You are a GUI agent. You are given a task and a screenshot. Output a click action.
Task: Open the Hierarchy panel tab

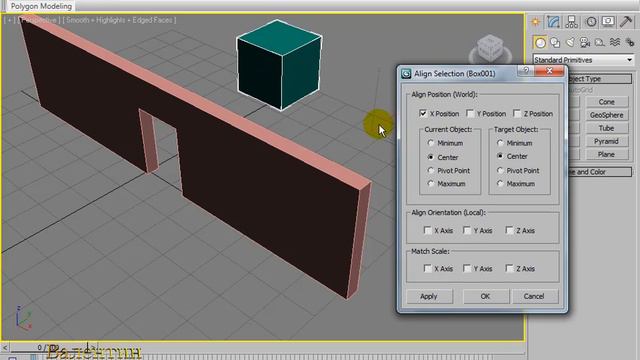click(x=571, y=22)
